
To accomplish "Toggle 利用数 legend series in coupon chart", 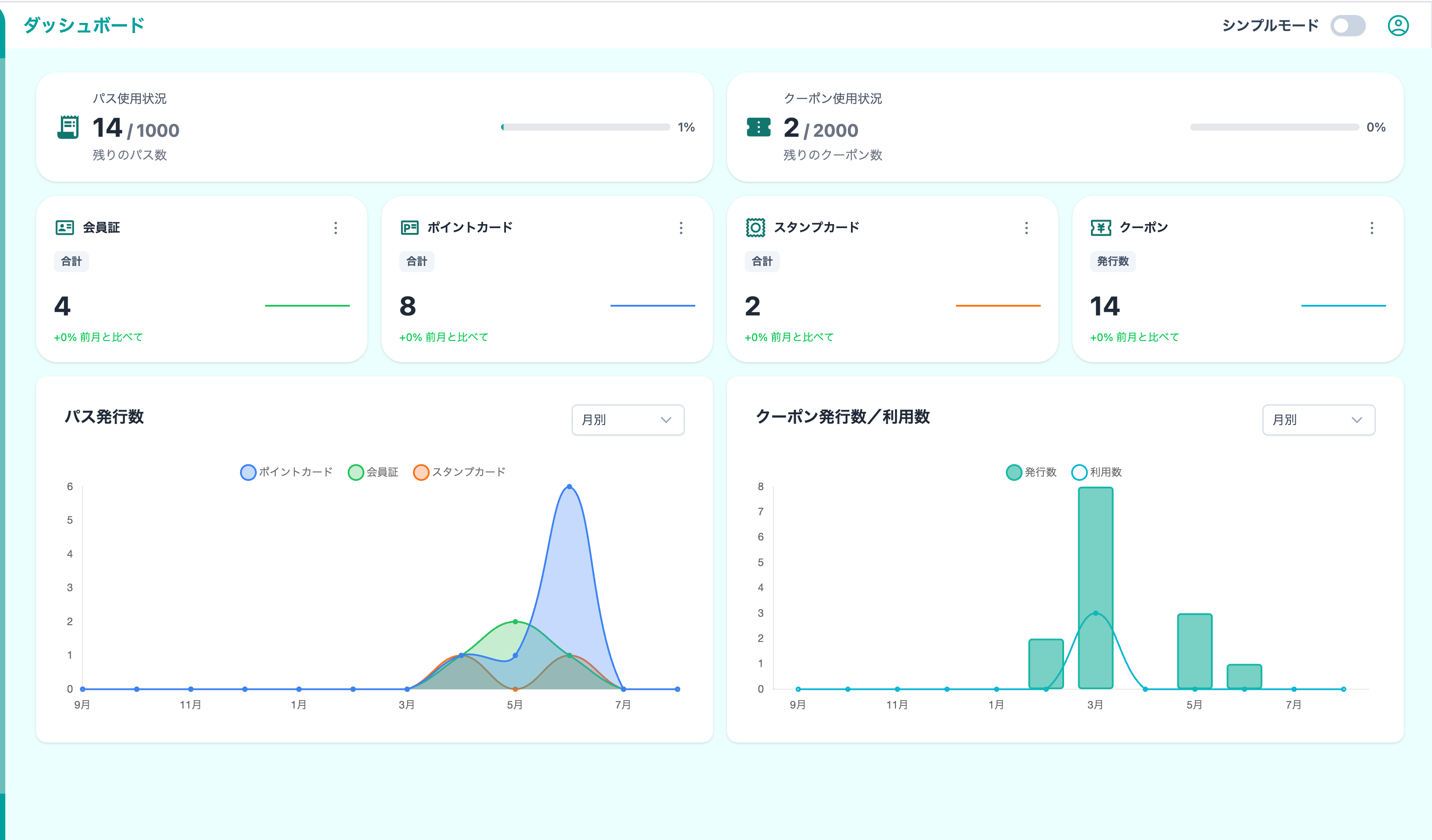I will [x=1097, y=472].
